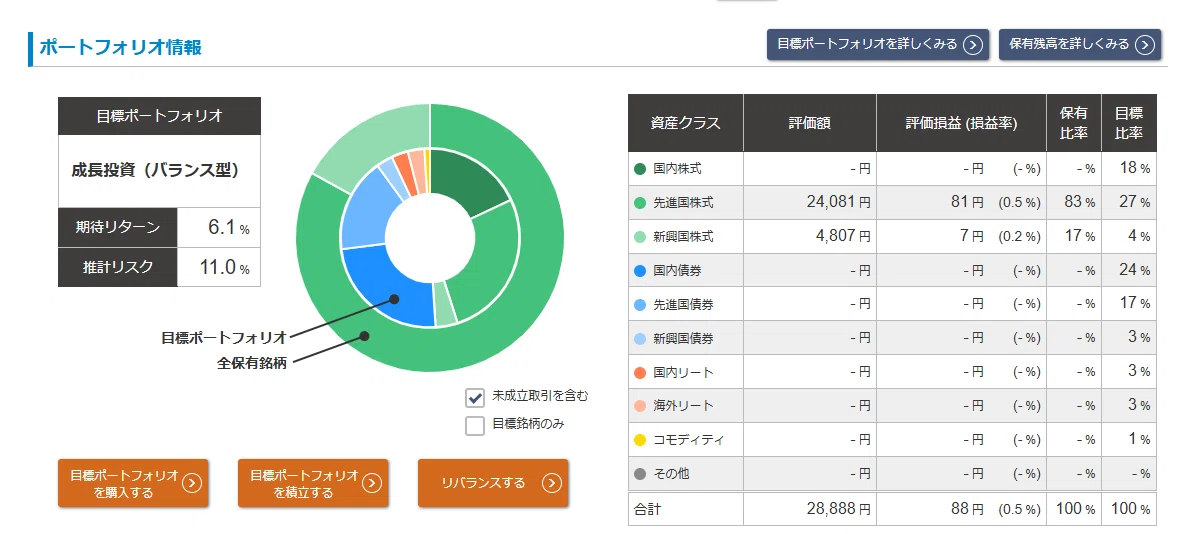Click 目標ポートフォリオを積立する button
Image resolution: width=1178 pixels, height=534 pixels.
tap(313, 483)
